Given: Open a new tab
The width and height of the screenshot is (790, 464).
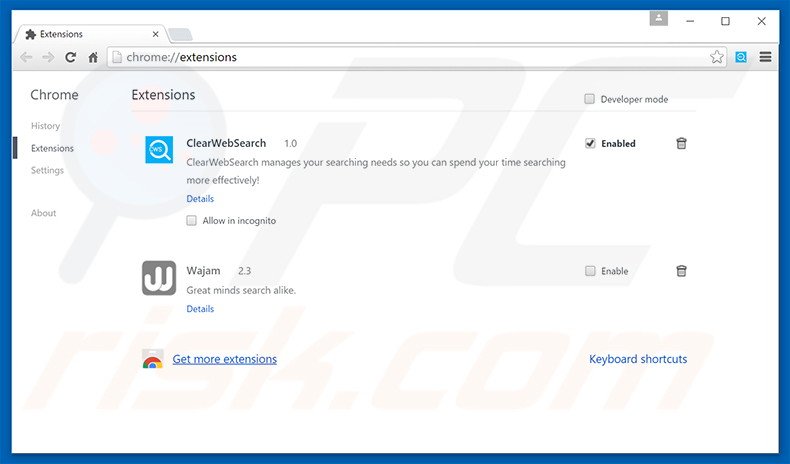Looking at the screenshot, I should (x=180, y=35).
